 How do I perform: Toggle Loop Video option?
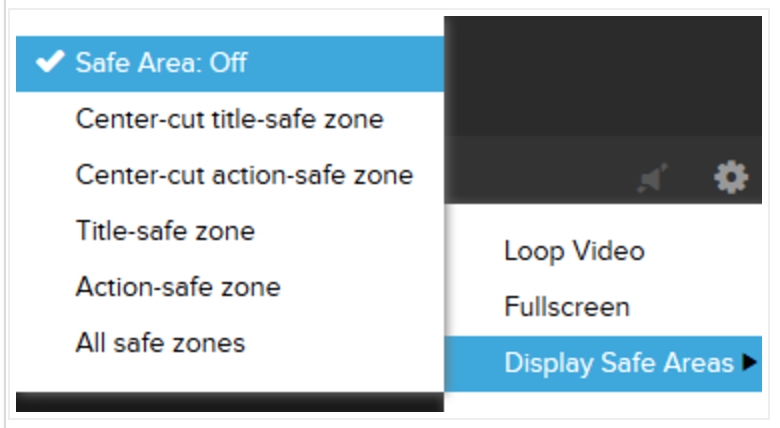point(603,251)
